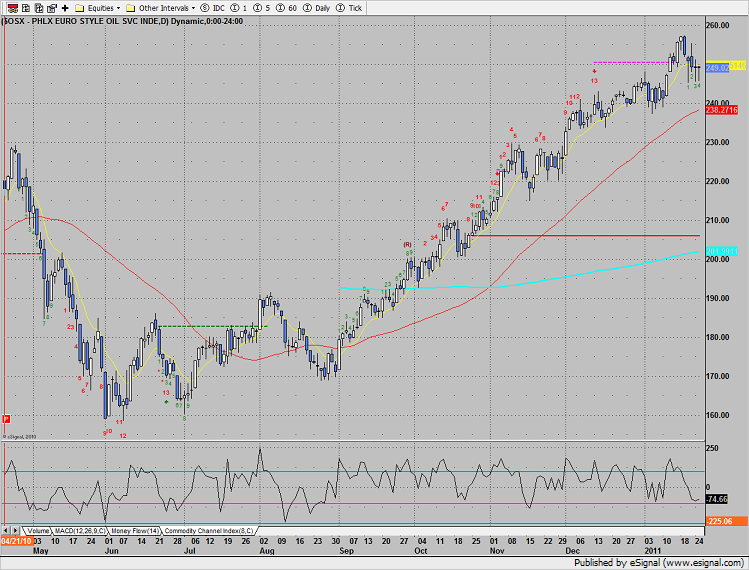Click the -74.66 CCI value label

[x=717, y=499]
